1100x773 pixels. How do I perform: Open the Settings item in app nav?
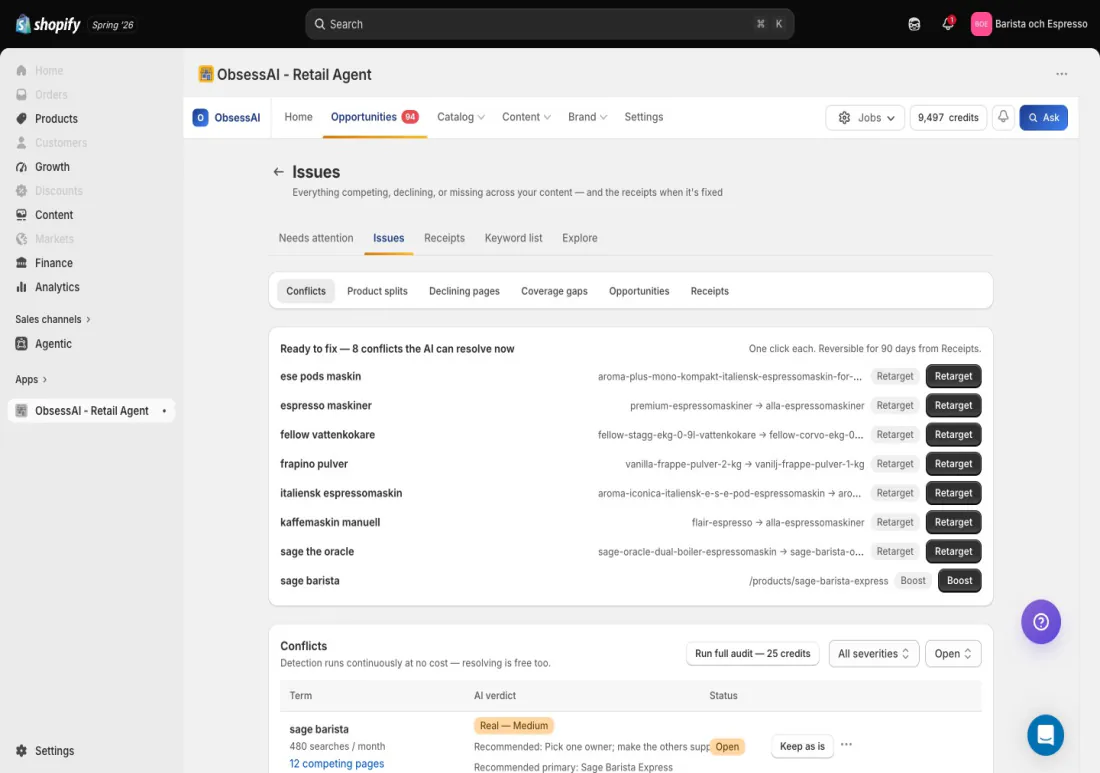click(x=643, y=117)
